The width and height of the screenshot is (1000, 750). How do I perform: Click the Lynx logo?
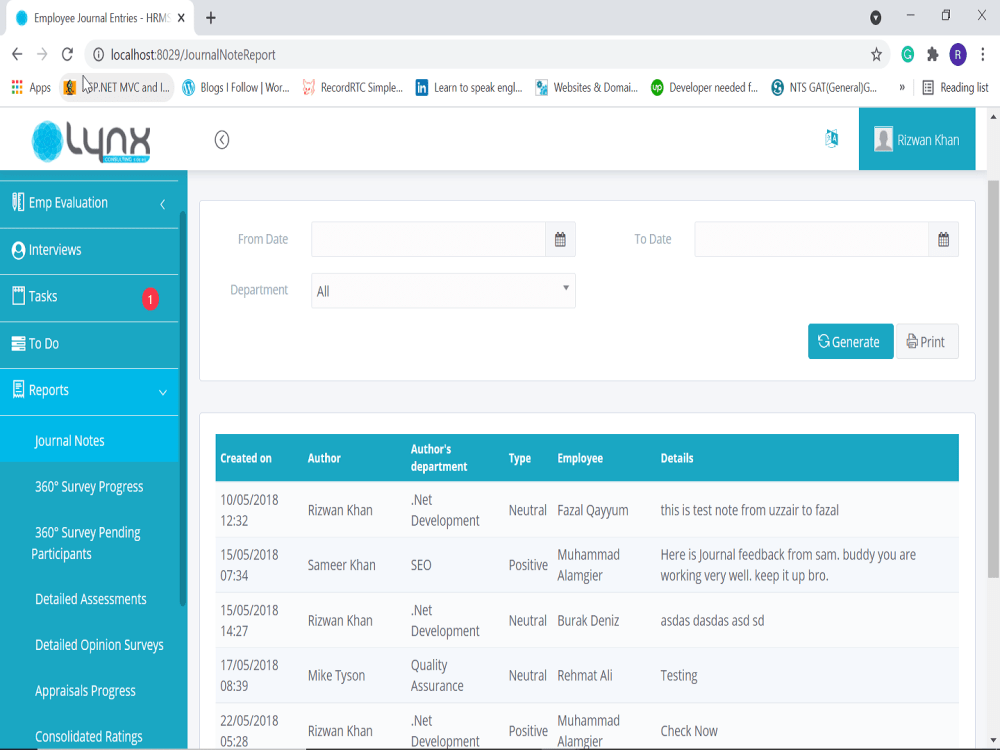91,141
